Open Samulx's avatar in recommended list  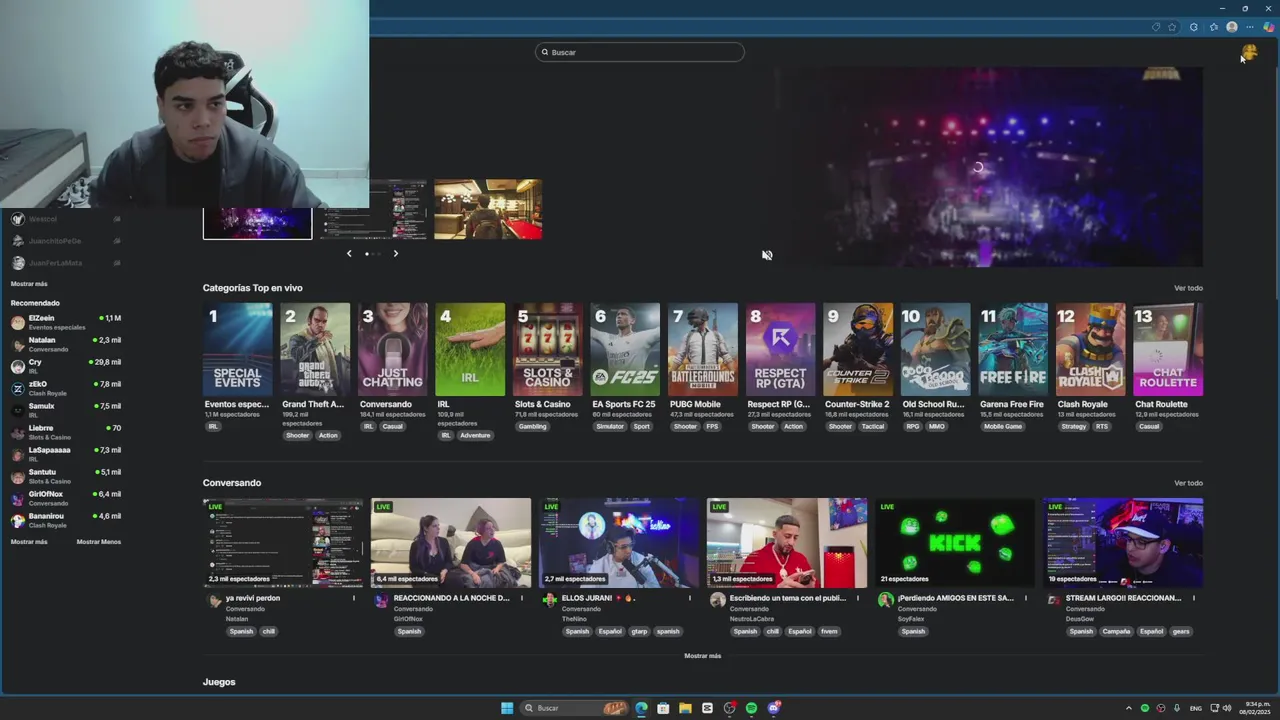(x=17, y=410)
